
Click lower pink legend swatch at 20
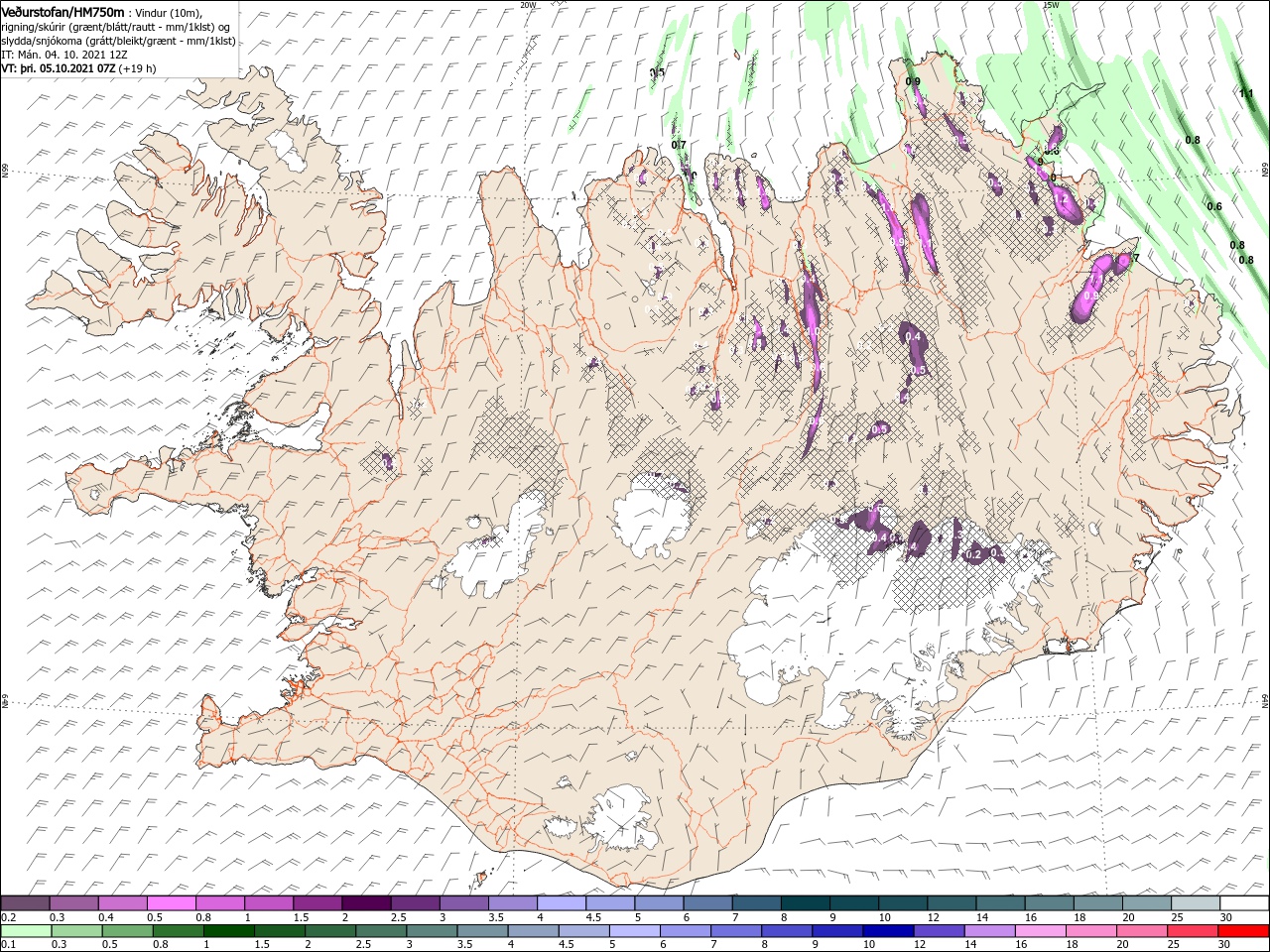(1140, 931)
